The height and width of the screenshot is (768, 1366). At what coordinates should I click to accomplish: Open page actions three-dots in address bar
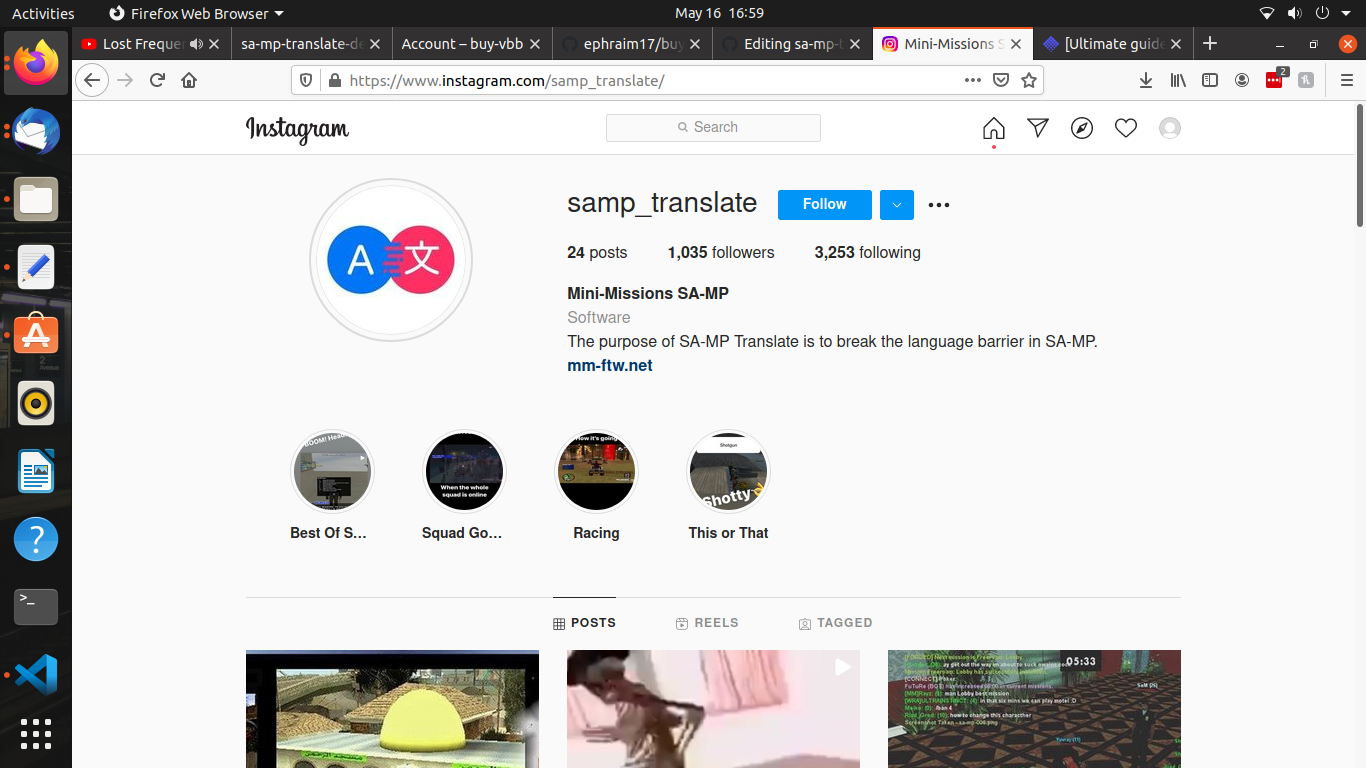pyautogui.click(x=973, y=80)
